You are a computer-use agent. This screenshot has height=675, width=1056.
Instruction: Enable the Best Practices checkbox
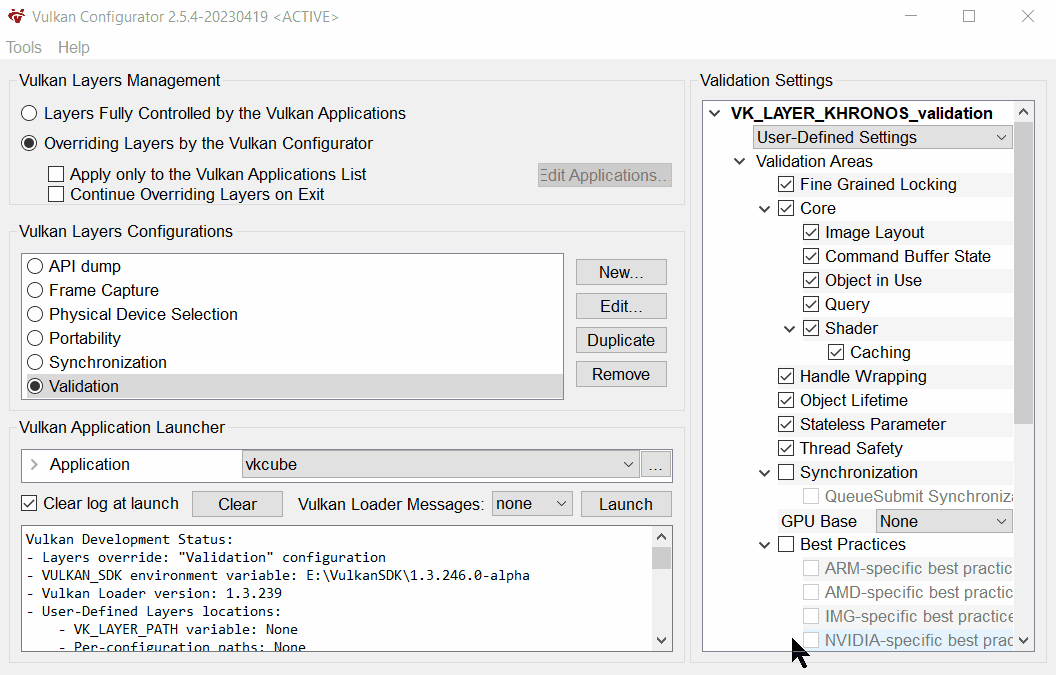(785, 544)
